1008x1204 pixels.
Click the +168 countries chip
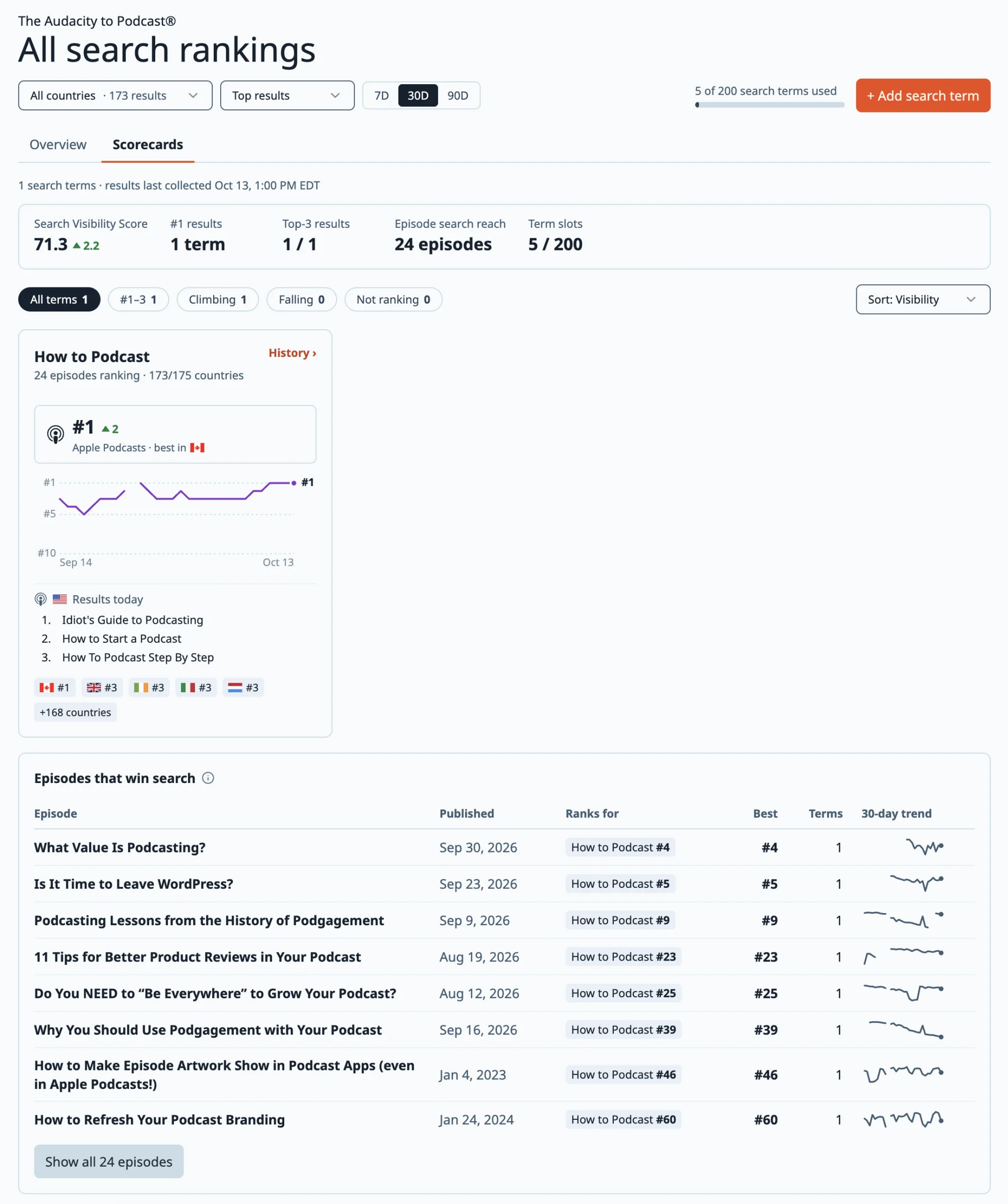(75, 712)
